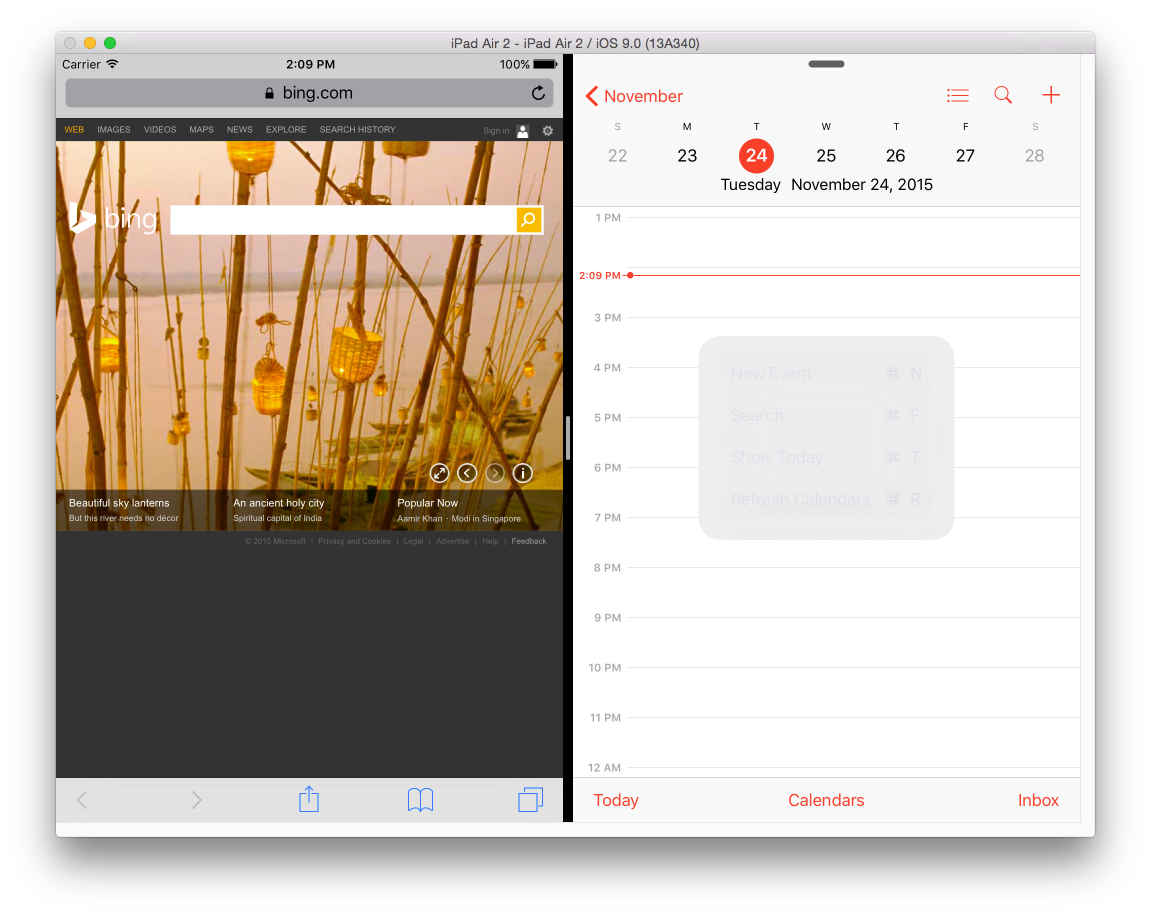
Task: Click the Legal footer link
Action: click(413, 541)
